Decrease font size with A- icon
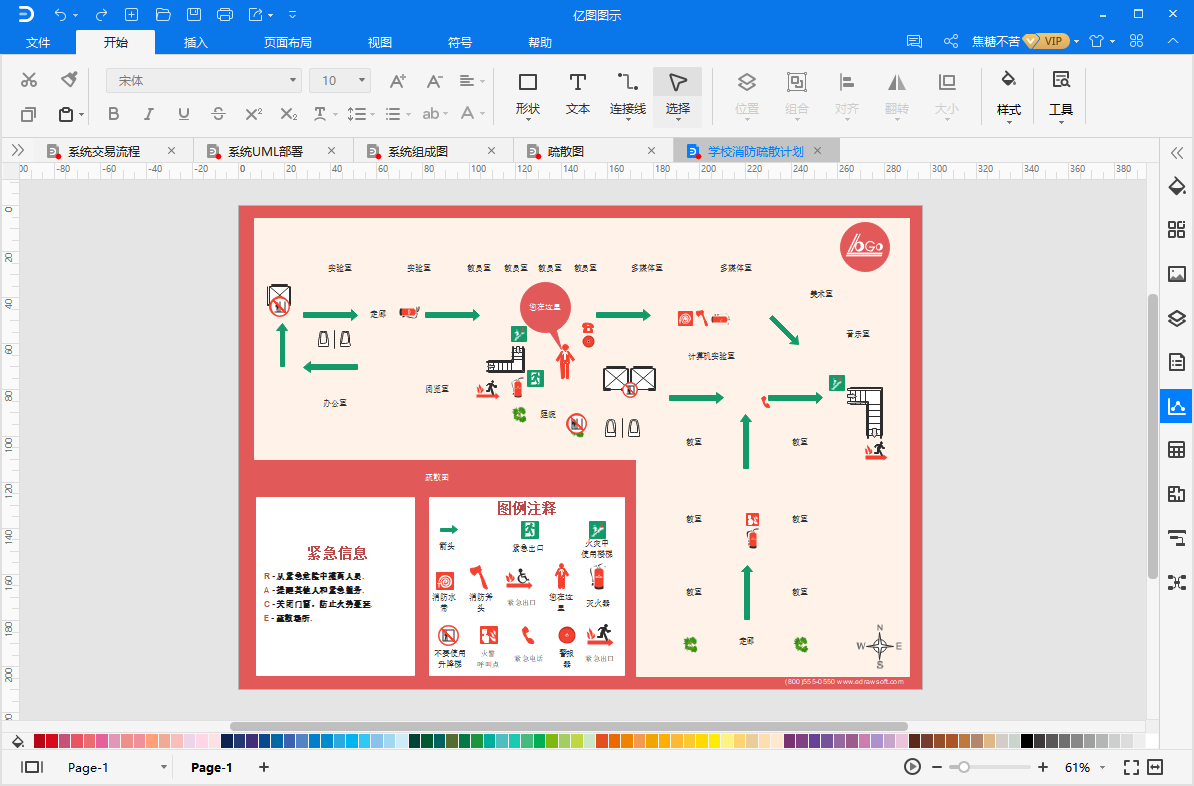1194x786 pixels. pos(434,81)
